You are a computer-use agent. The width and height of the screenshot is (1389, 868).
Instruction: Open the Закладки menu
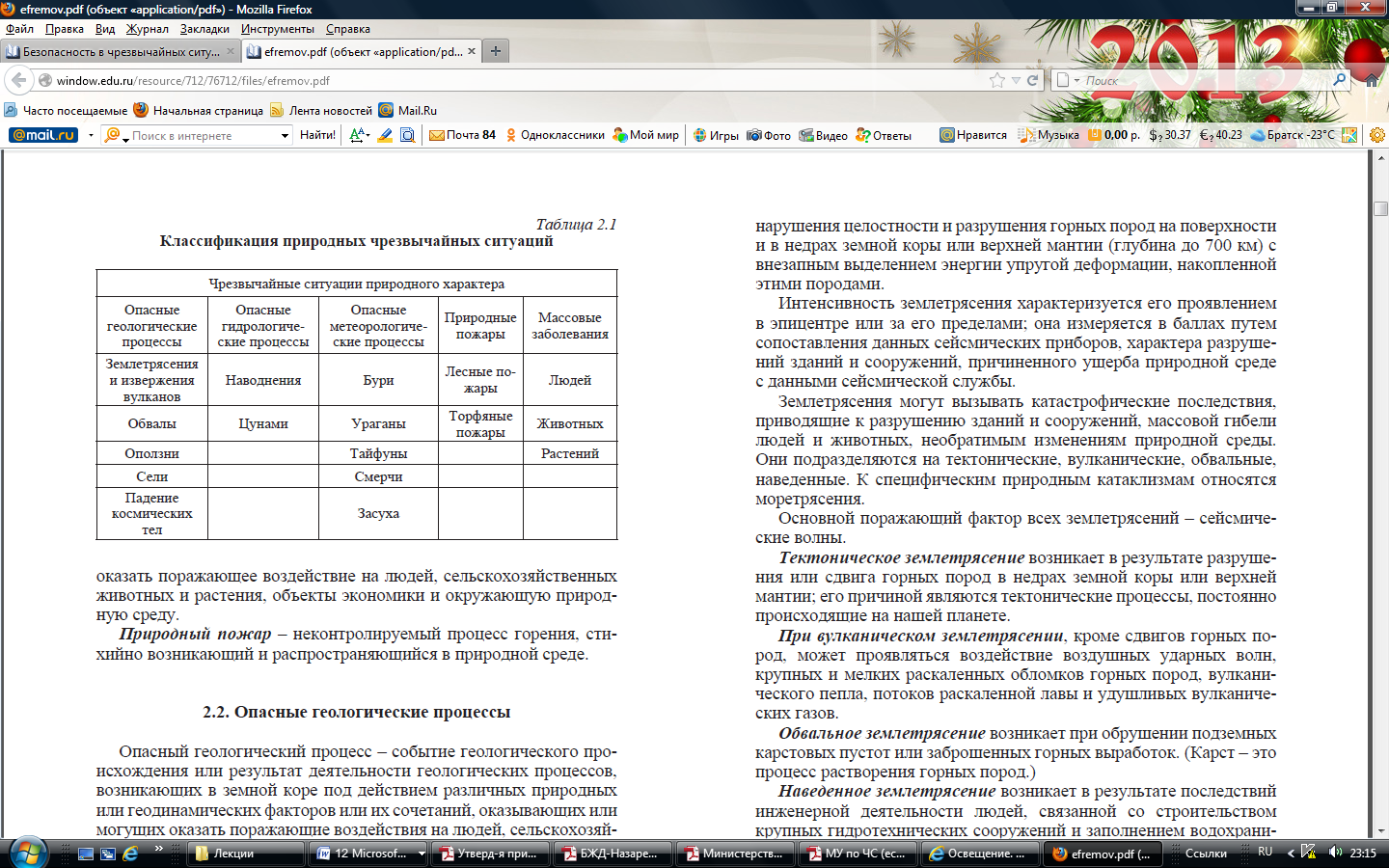pos(204,29)
